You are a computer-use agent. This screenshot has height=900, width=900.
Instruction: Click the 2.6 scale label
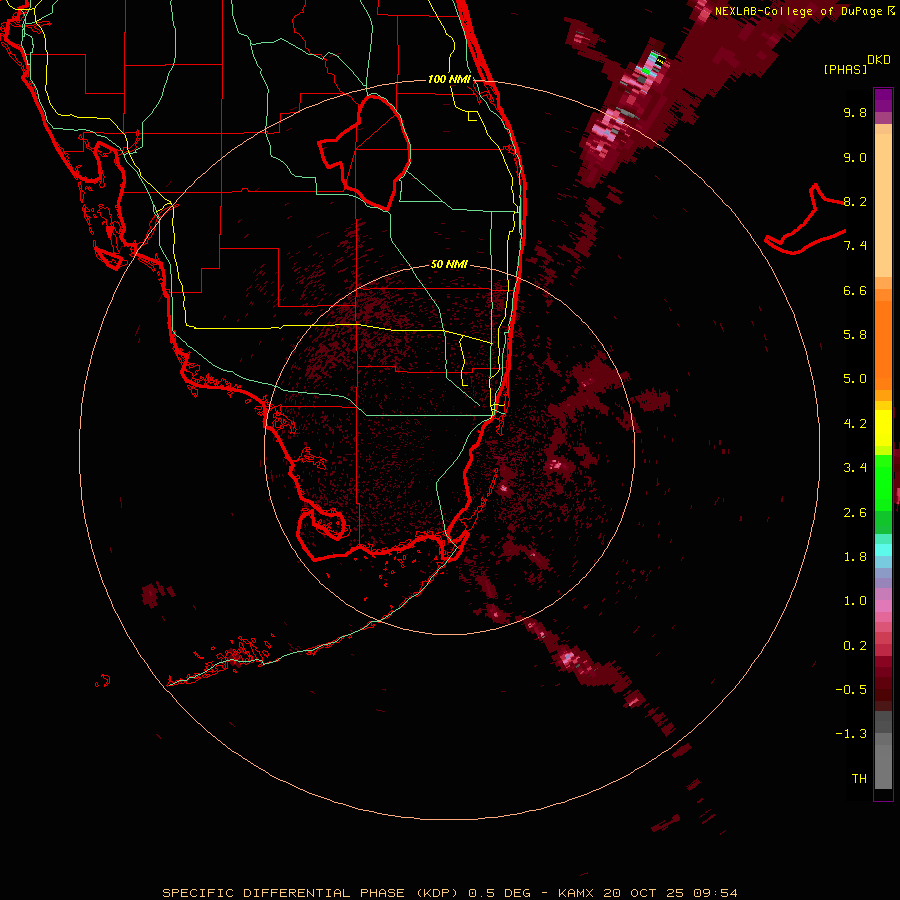(855, 513)
